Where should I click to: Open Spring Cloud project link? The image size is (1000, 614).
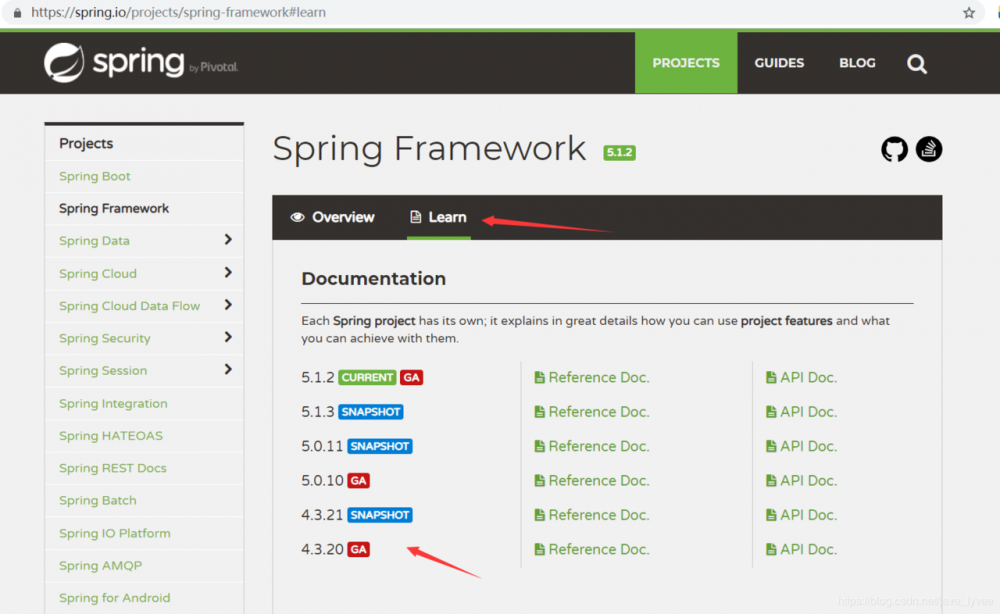98,274
